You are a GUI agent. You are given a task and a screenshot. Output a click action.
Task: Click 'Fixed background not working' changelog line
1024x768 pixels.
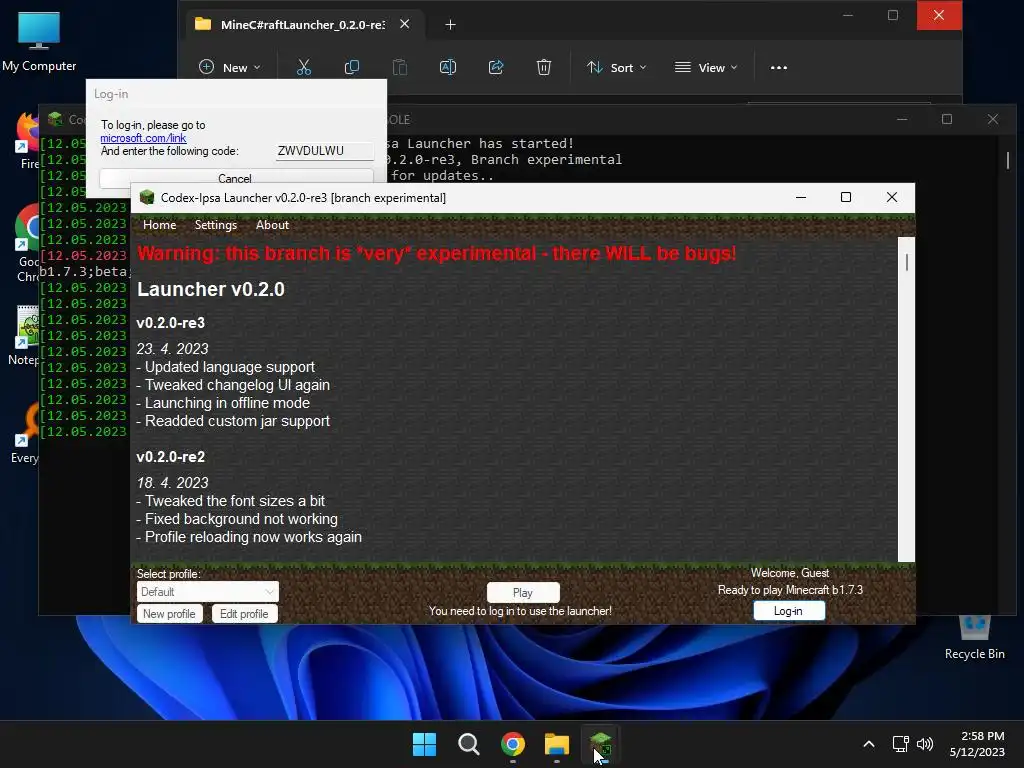236,519
